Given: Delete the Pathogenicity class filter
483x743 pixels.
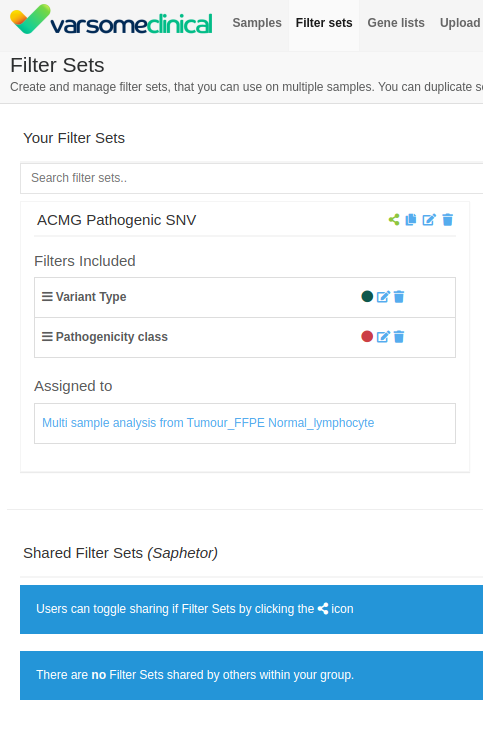Looking at the screenshot, I should point(399,336).
